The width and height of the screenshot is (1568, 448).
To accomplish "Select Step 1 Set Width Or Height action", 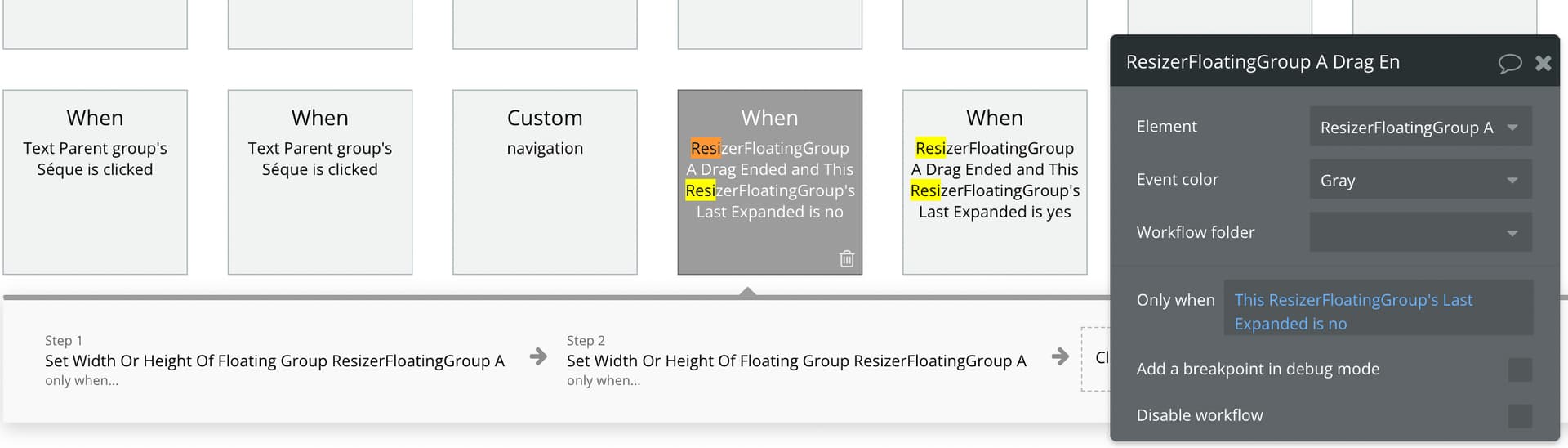I will pyautogui.click(x=274, y=361).
